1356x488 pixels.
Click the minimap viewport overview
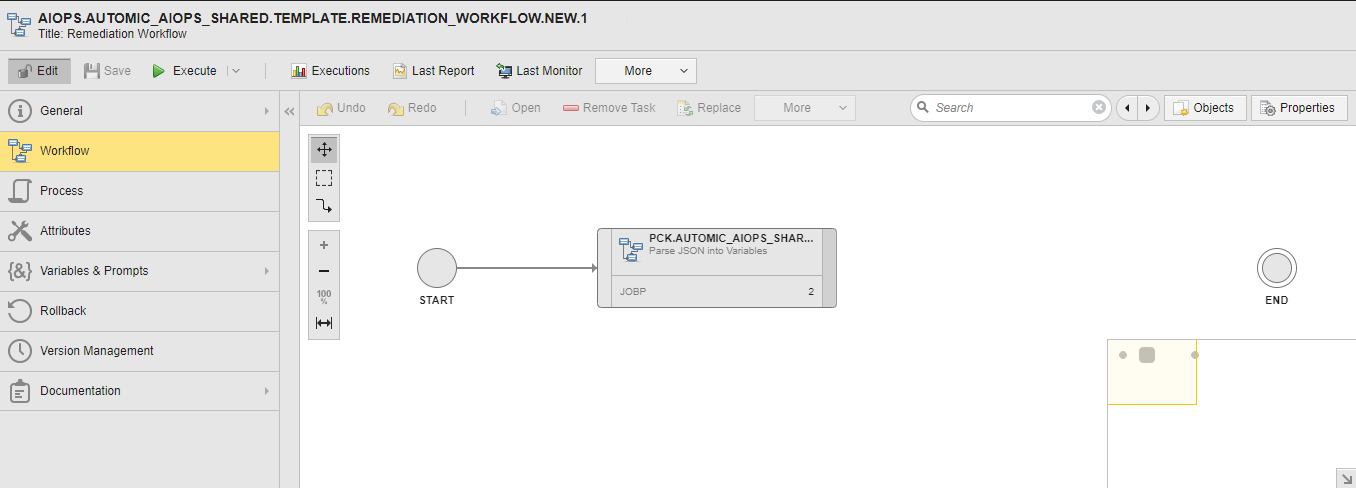point(1151,372)
